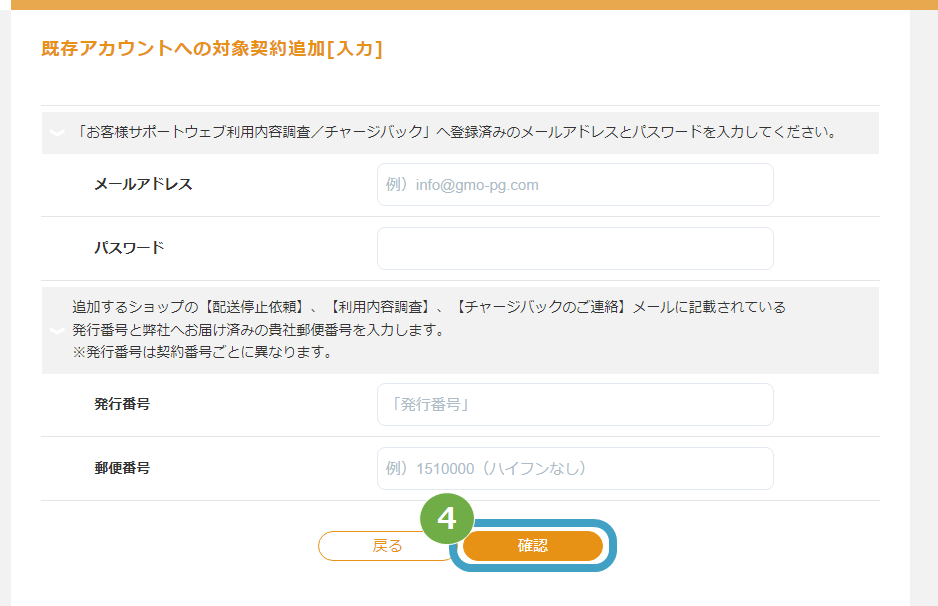Focus the パスワード input field
The height and width of the screenshot is (606, 938).
(575, 248)
